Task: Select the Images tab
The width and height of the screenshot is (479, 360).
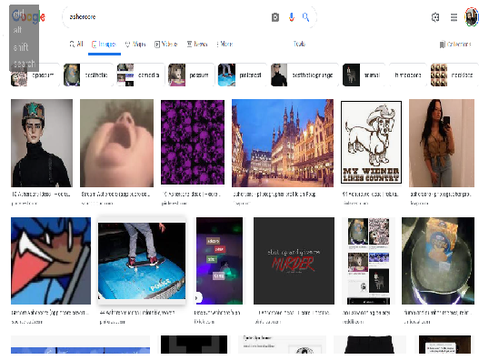Action: (104, 44)
